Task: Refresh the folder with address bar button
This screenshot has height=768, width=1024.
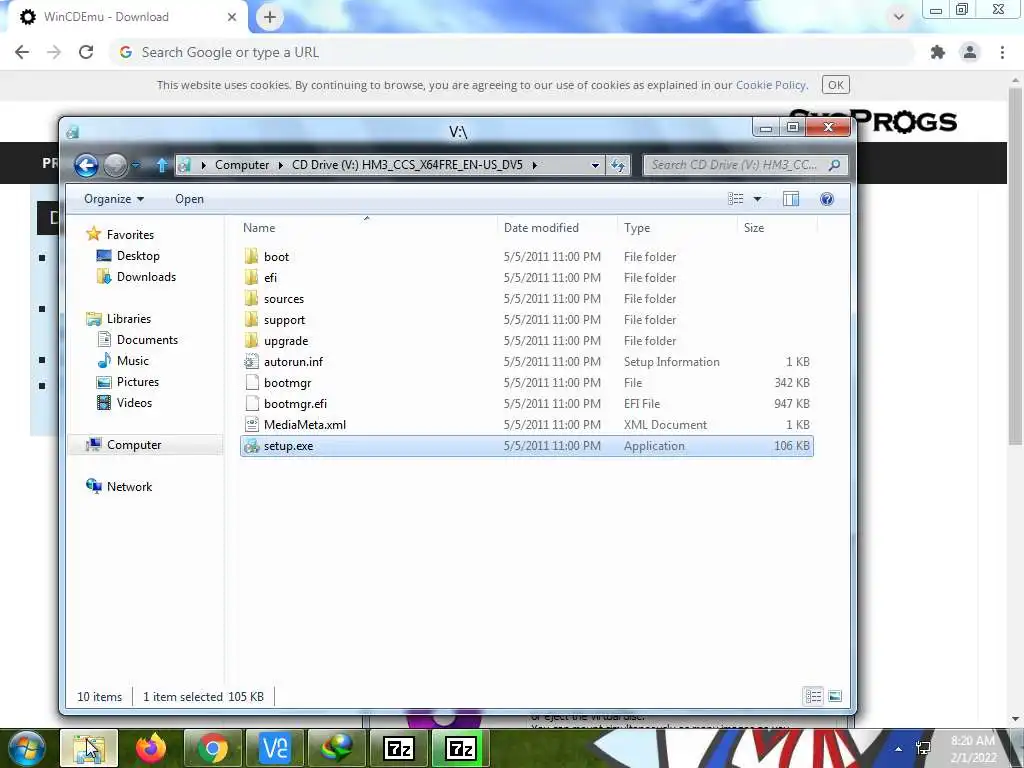Action: click(618, 165)
